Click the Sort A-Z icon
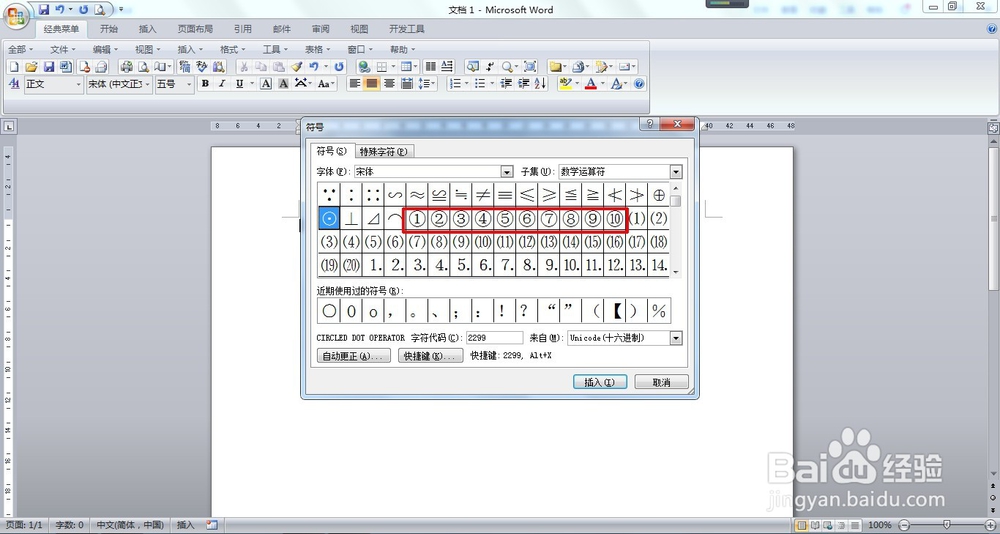The height and width of the screenshot is (534, 1000). coord(541,84)
